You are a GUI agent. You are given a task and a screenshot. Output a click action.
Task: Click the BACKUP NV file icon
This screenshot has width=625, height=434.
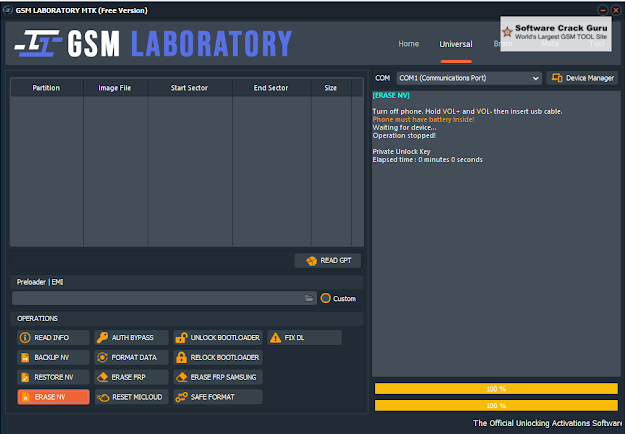(x=25, y=357)
